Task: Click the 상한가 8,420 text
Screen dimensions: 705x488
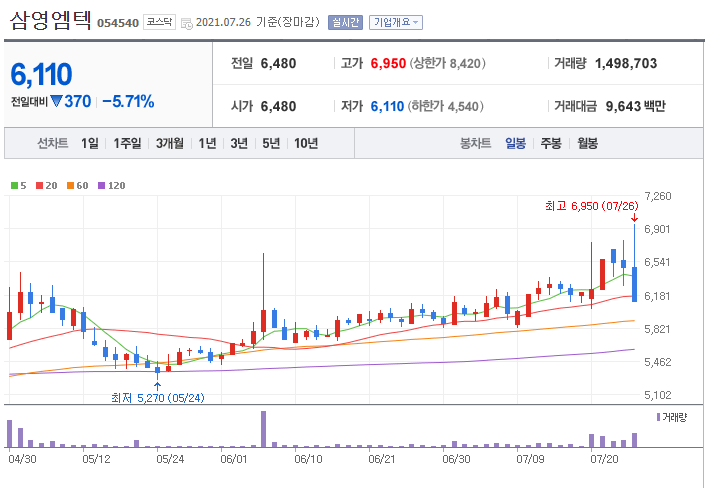Action: [x=447, y=63]
